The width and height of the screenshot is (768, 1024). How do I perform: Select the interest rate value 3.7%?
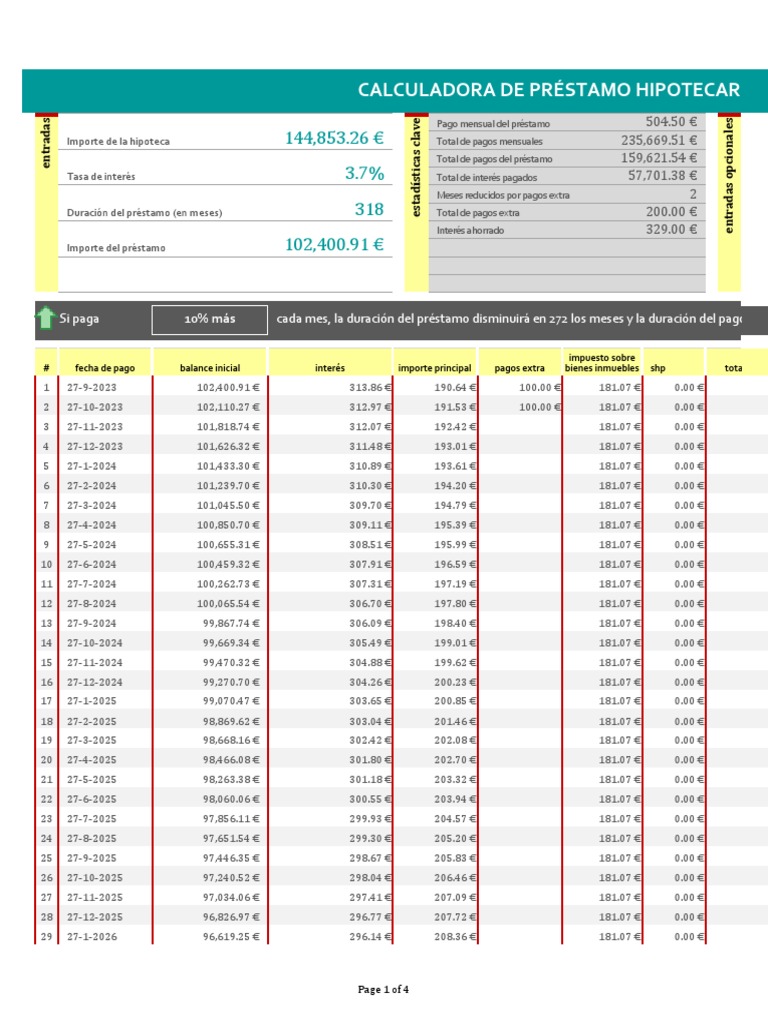click(364, 173)
